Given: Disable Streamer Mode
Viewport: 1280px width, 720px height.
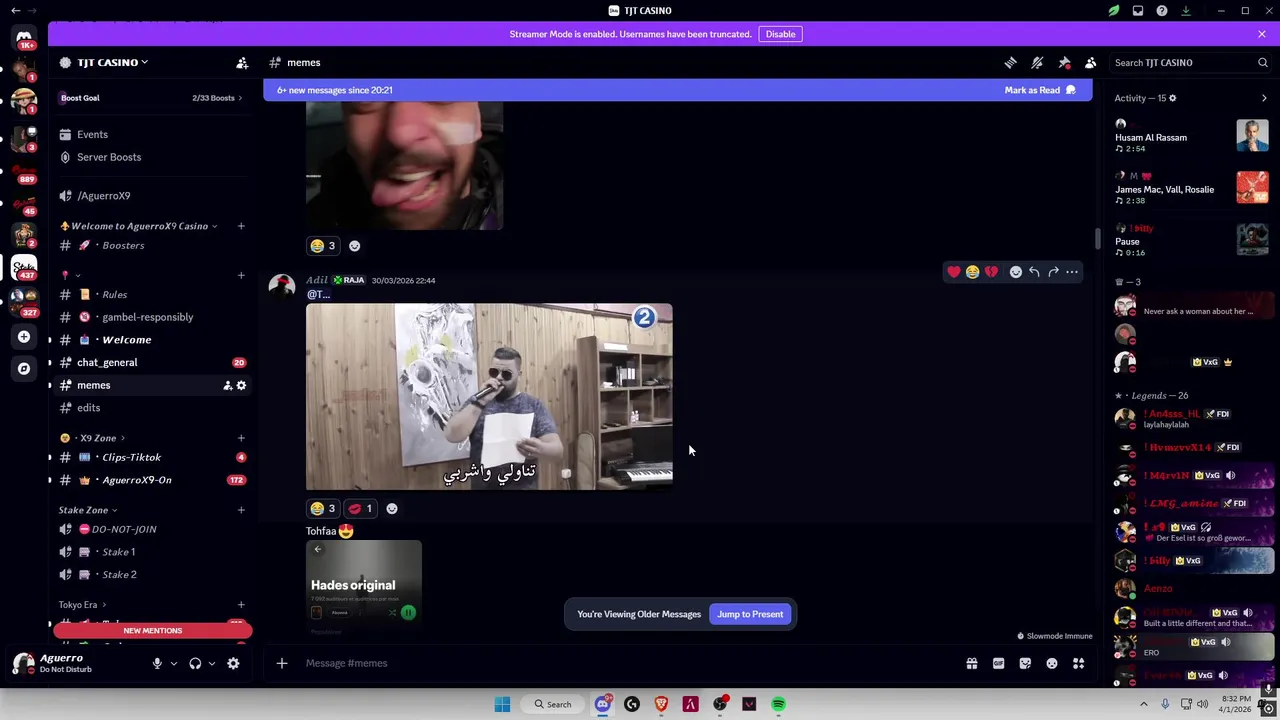Looking at the screenshot, I should click(780, 34).
